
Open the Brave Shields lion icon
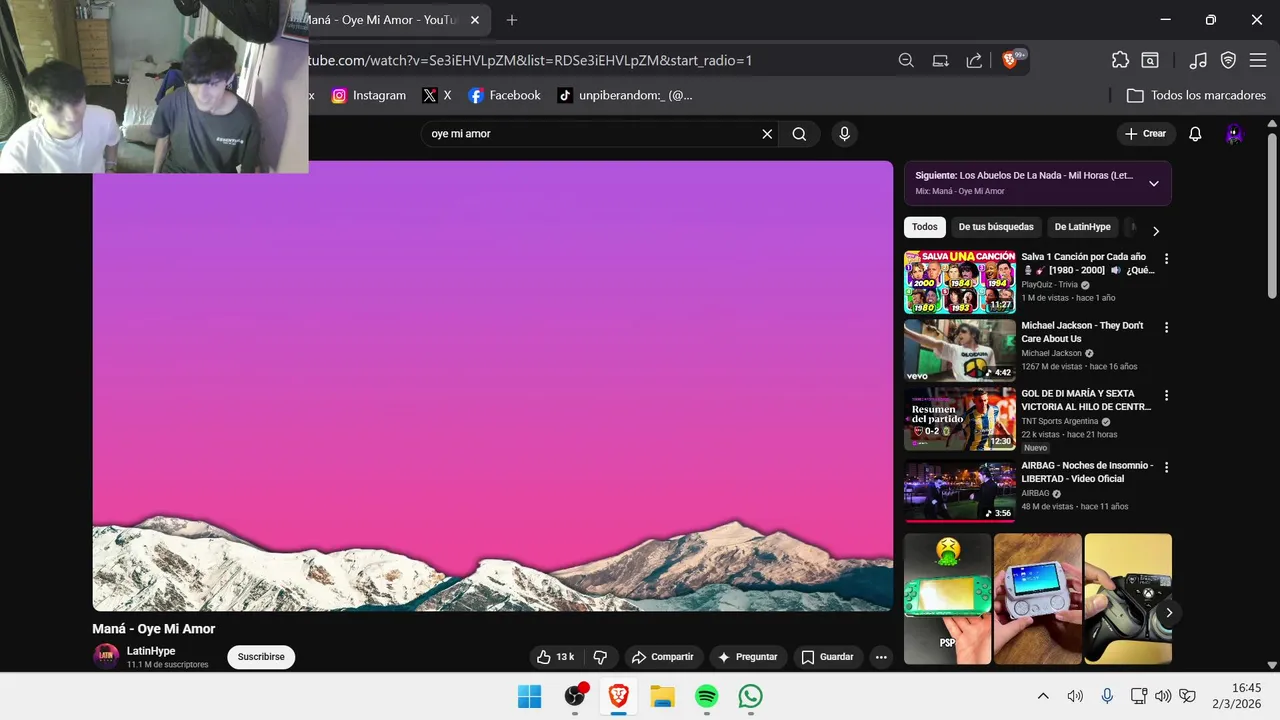pos(1012,59)
